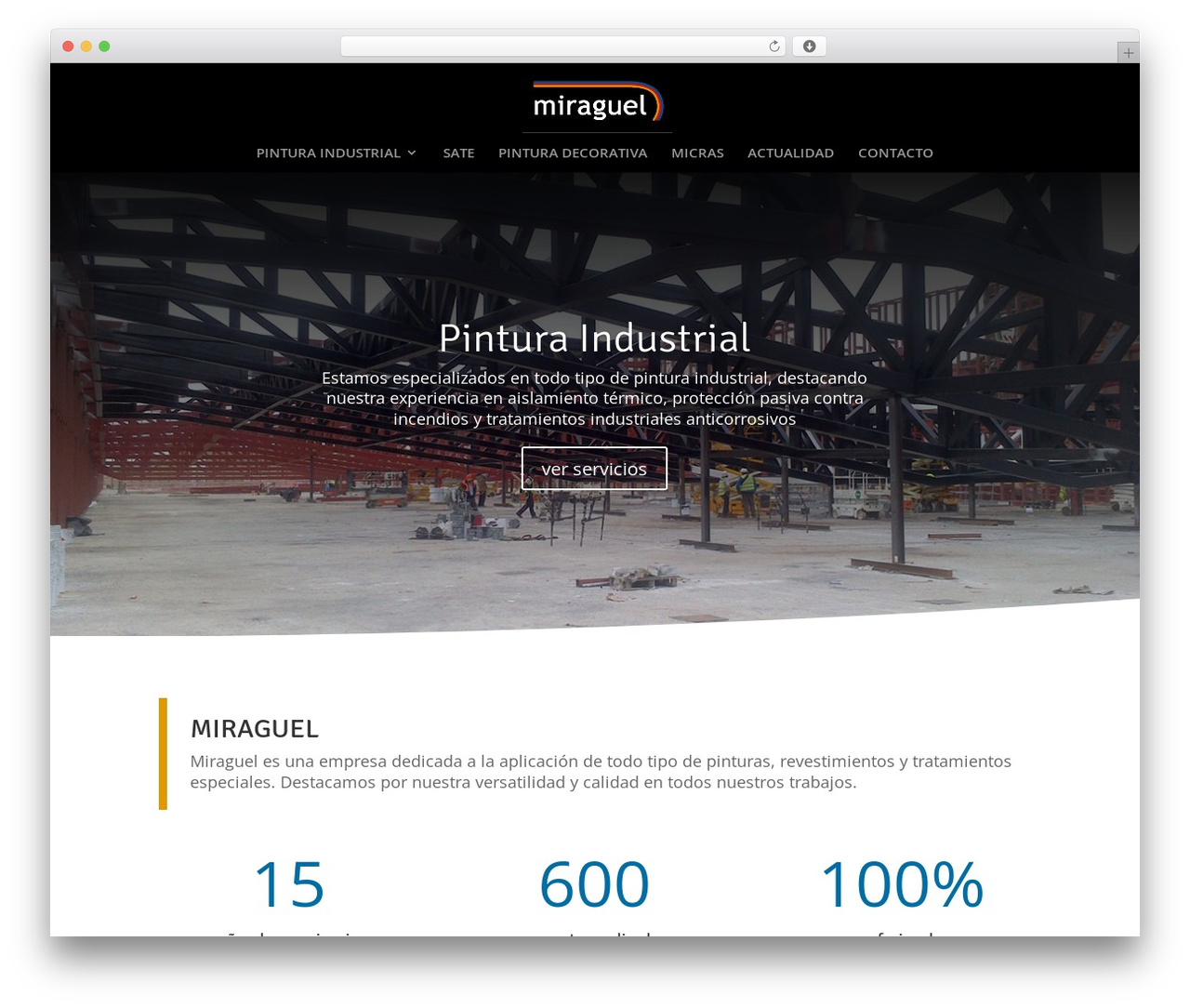Open the browser downloads button
The height and width of the screenshot is (1008, 1190).
pos(809,46)
